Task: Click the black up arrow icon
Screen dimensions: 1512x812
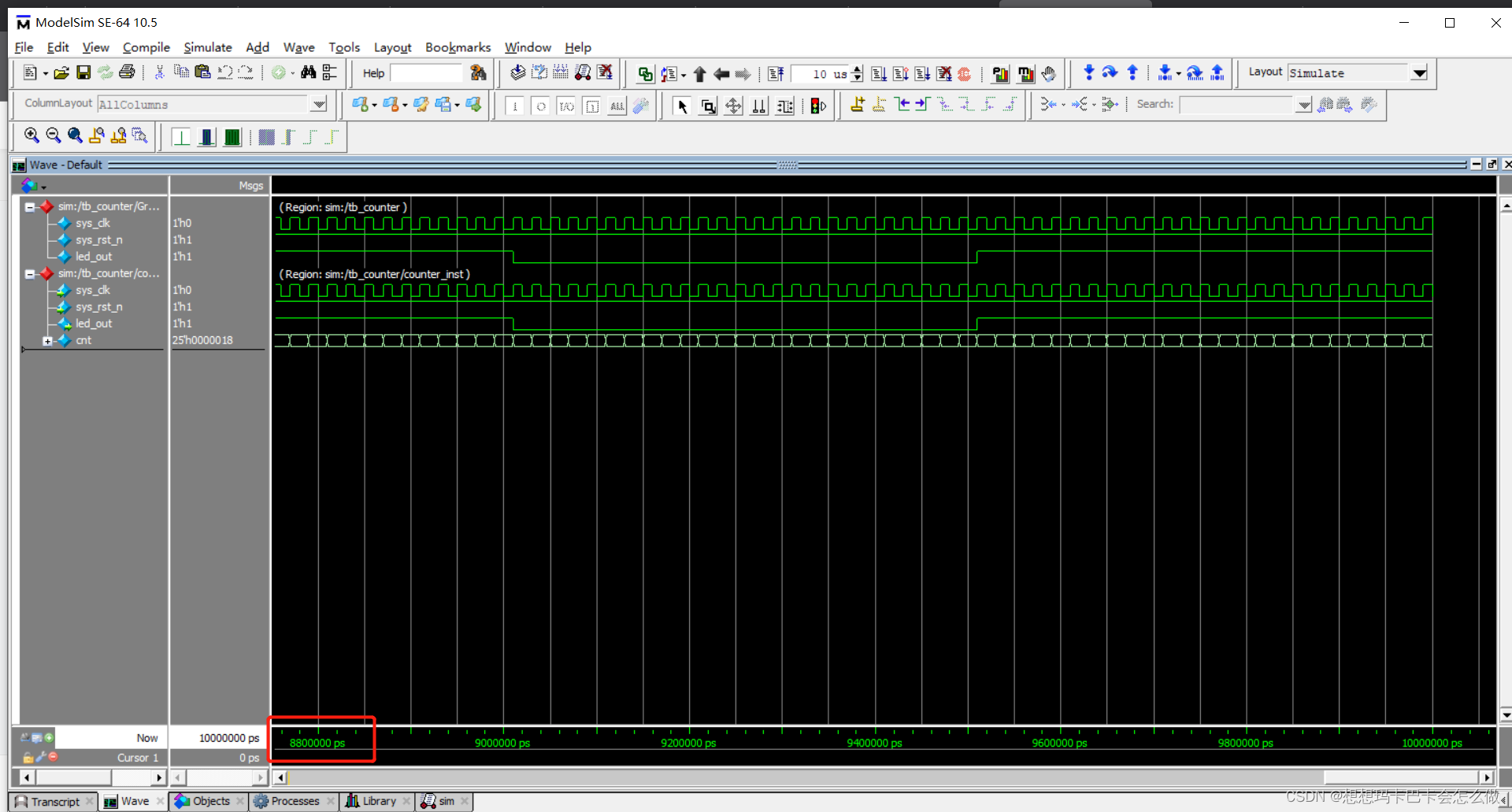Action: (x=699, y=74)
